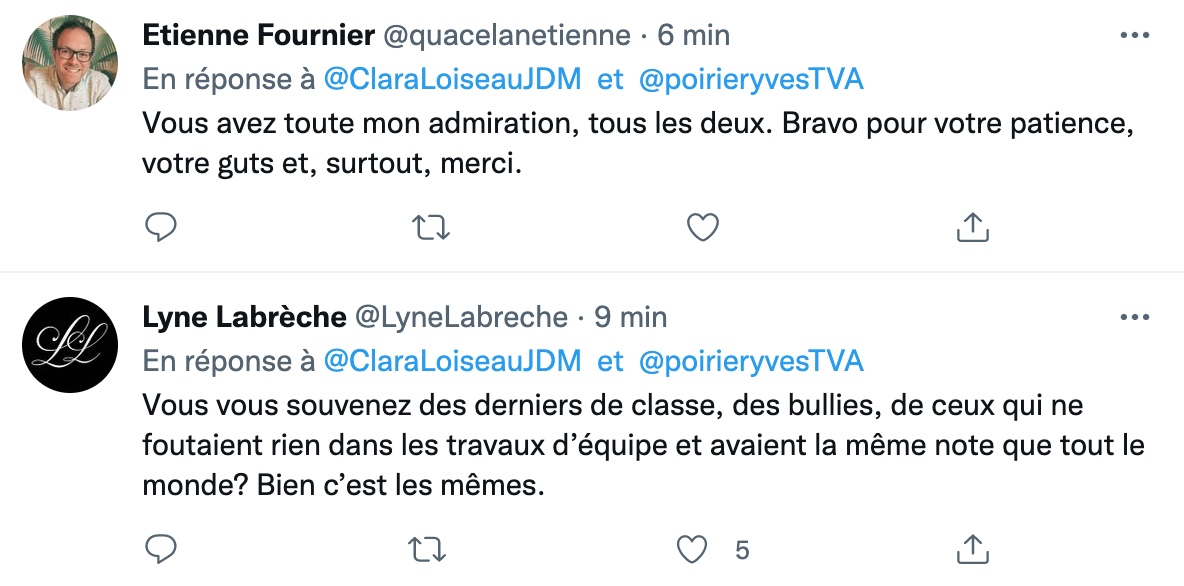Open Lyne Labrèche's LL avatar
This screenshot has height=586, width=1184.
click(x=70, y=345)
